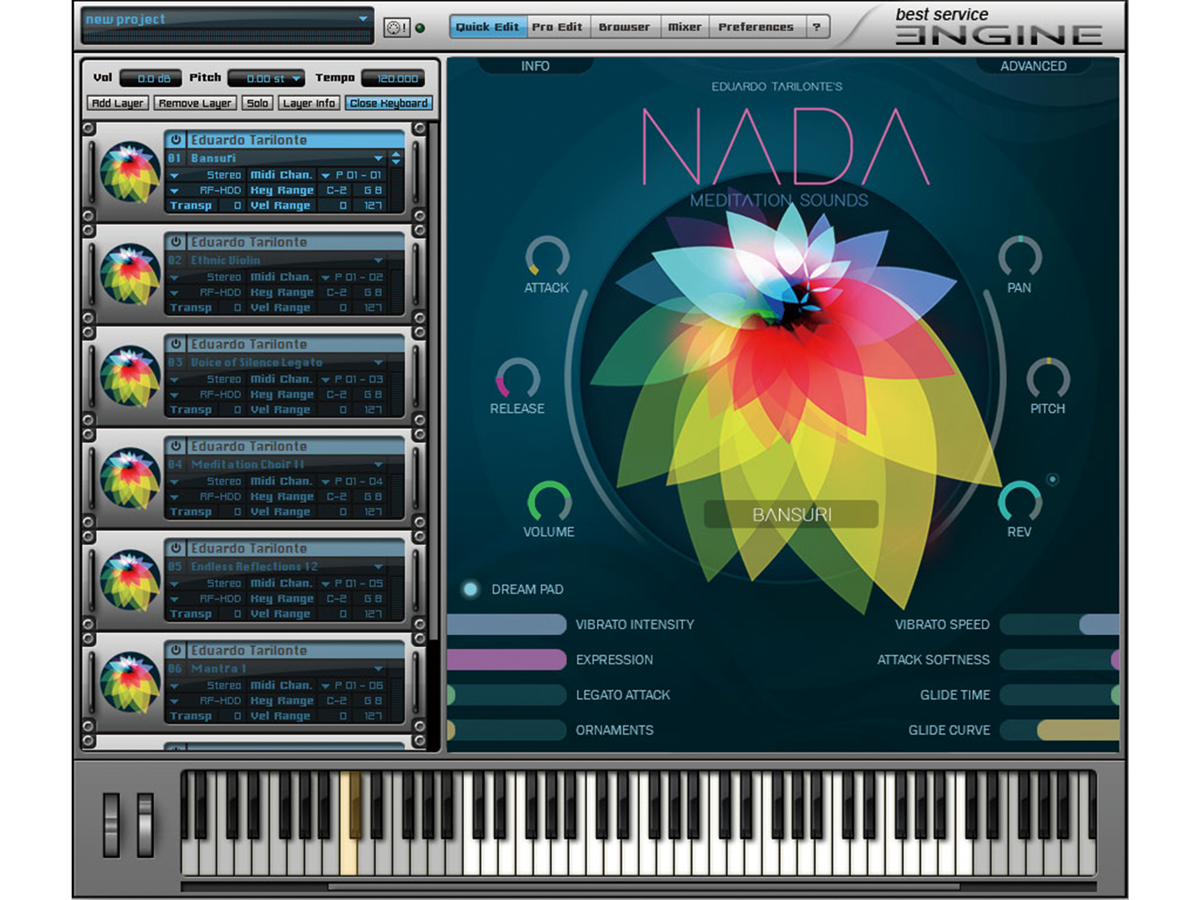Open the help question mark button
1200x900 pixels.
pos(816,27)
